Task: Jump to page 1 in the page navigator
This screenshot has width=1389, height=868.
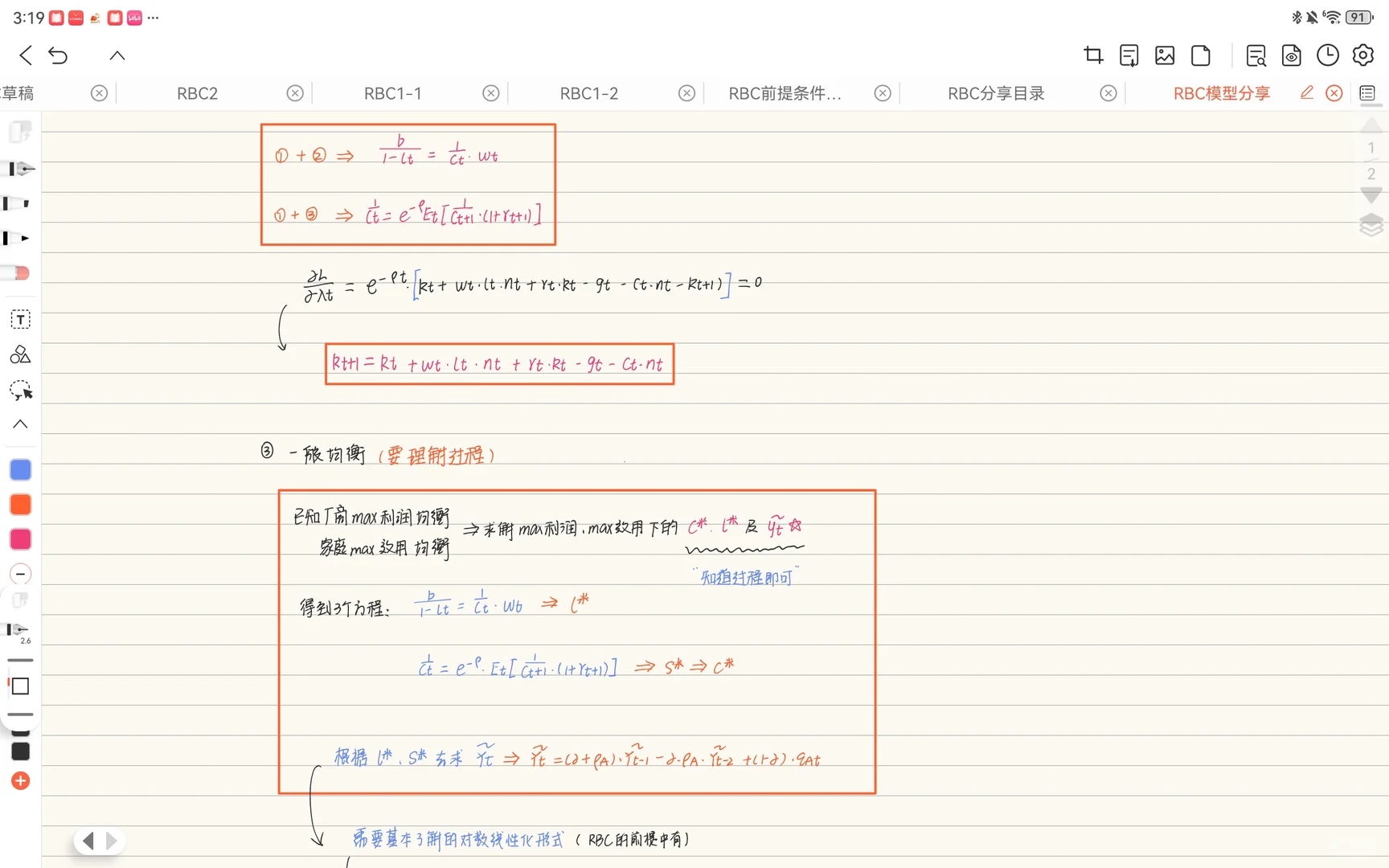Action: (x=1371, y=148)
